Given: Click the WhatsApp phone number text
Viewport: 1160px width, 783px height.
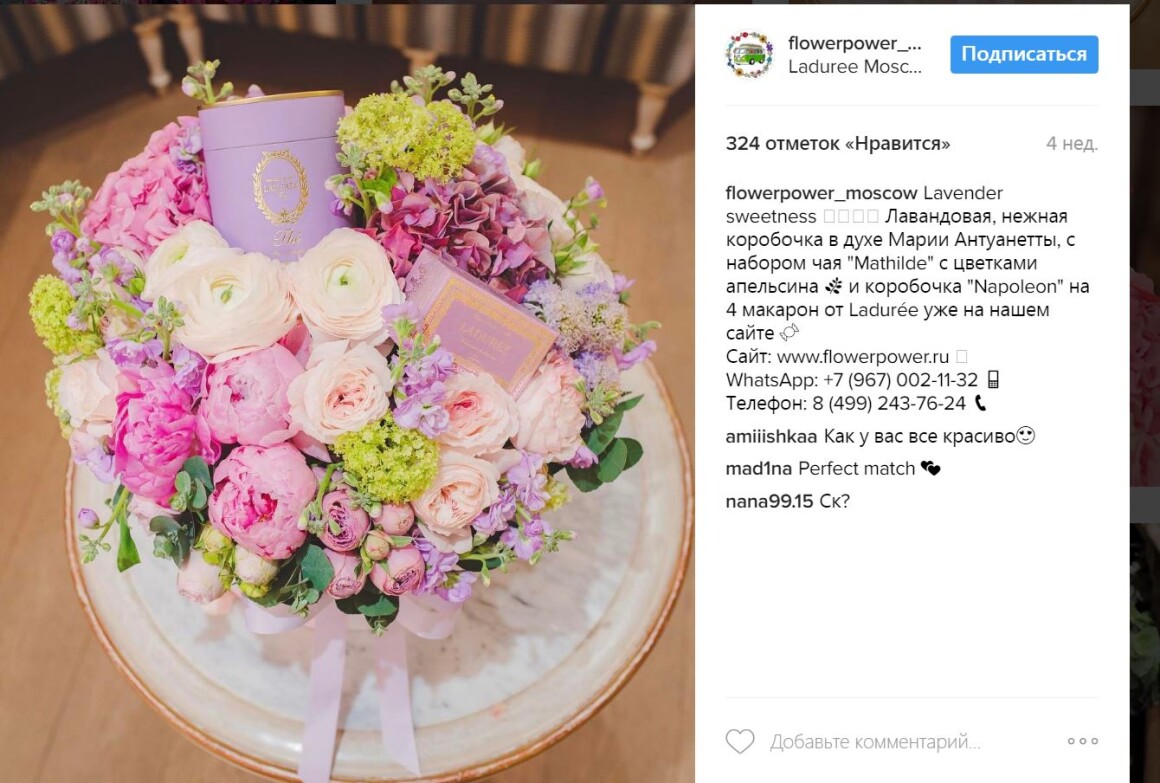Looking at the screenshot, I should point(900,380).
